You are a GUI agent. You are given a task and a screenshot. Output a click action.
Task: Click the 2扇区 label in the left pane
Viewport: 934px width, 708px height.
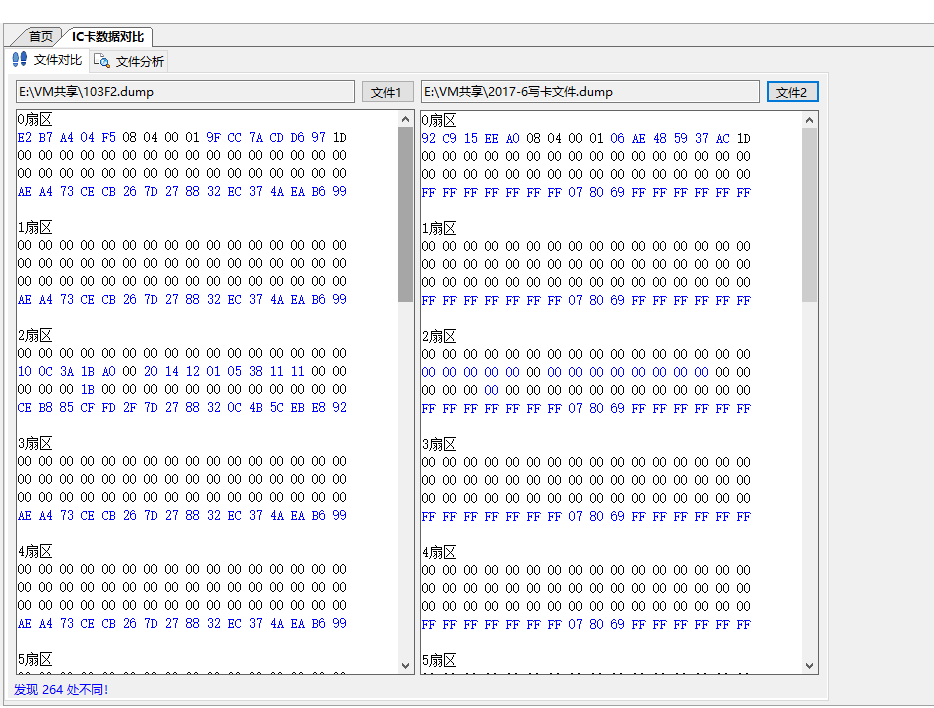(x=35, y=335)
